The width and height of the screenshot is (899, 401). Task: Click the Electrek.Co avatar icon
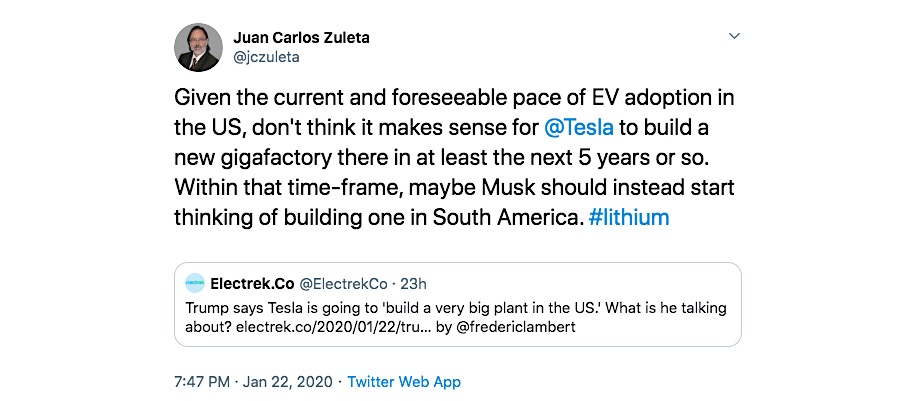(x=195, y=283)
